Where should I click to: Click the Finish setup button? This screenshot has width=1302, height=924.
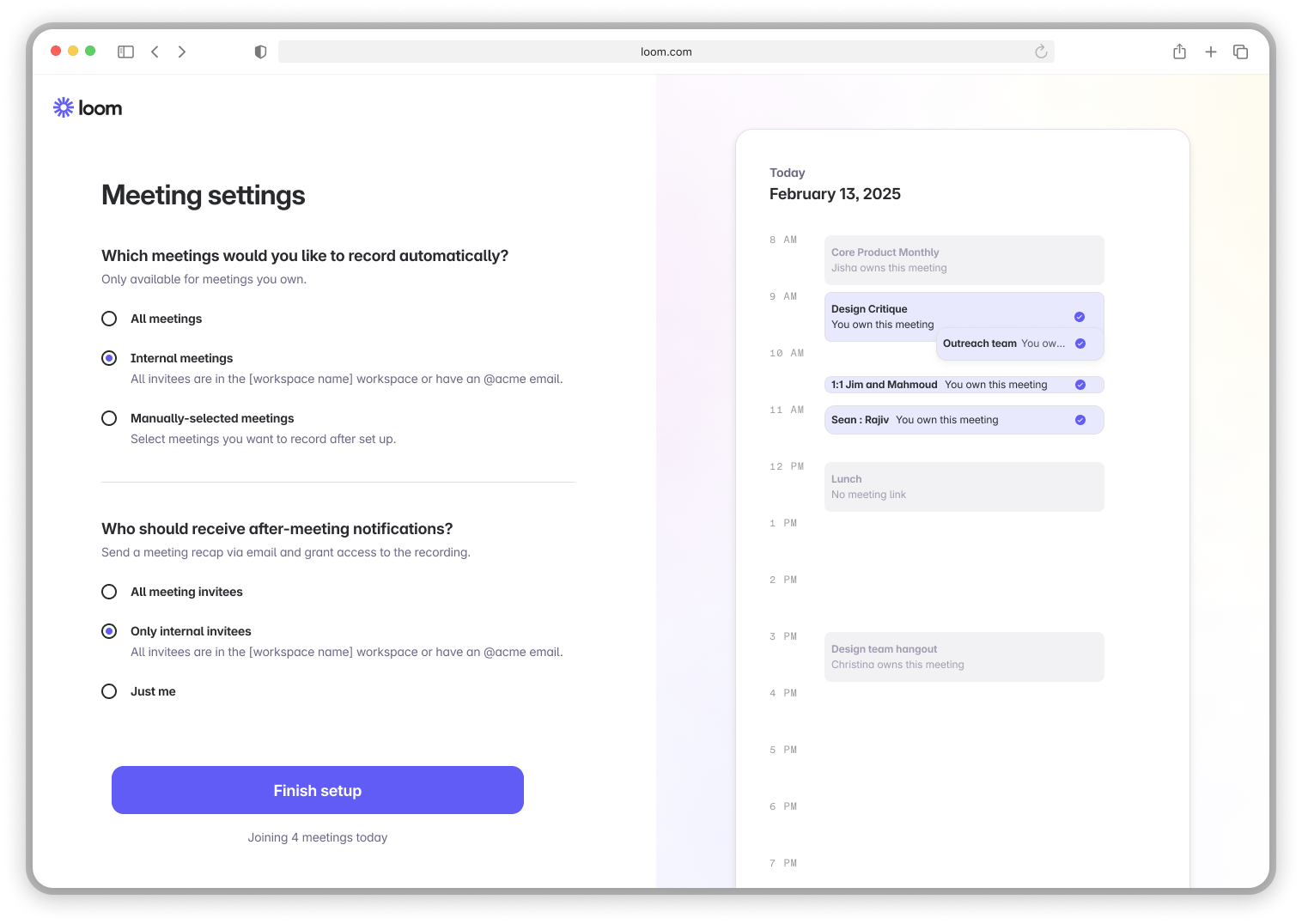coord(318,790)
